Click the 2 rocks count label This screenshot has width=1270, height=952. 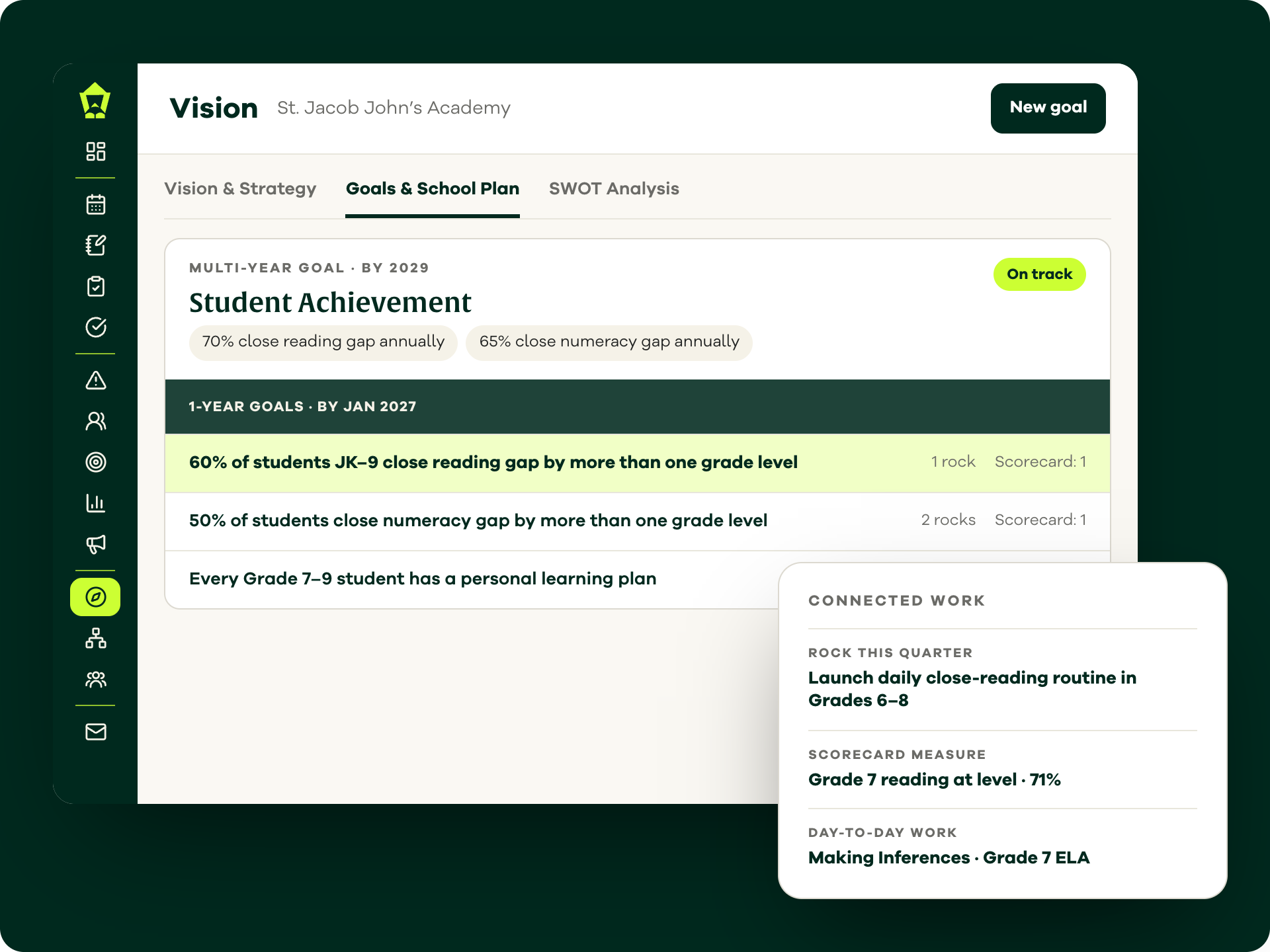(949, 520)
